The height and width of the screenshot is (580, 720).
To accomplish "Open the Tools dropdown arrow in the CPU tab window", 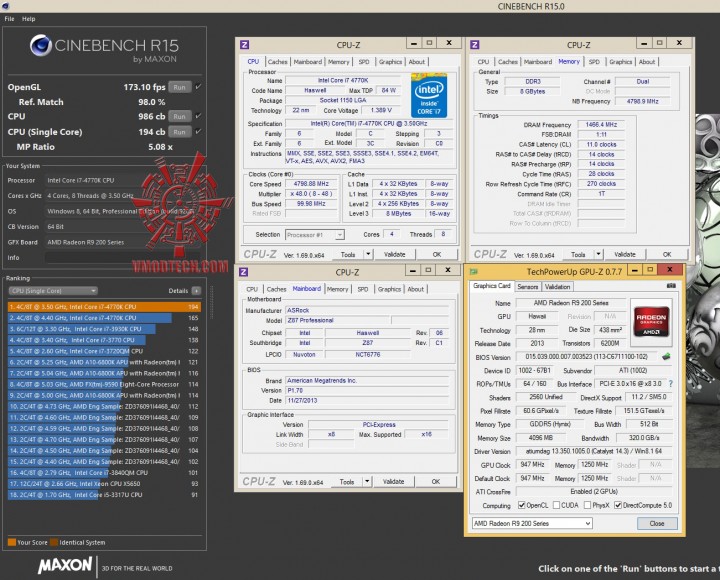I will click(x=368, y=254).
